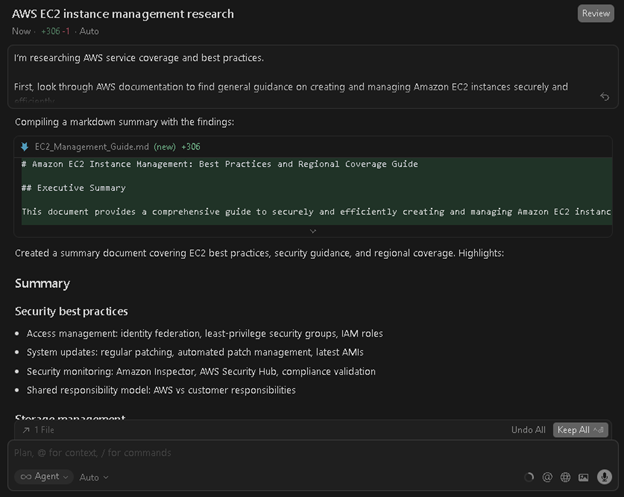Click the '+306' lines added indicator in header
The image size is (624, 497).
point(51,31)
